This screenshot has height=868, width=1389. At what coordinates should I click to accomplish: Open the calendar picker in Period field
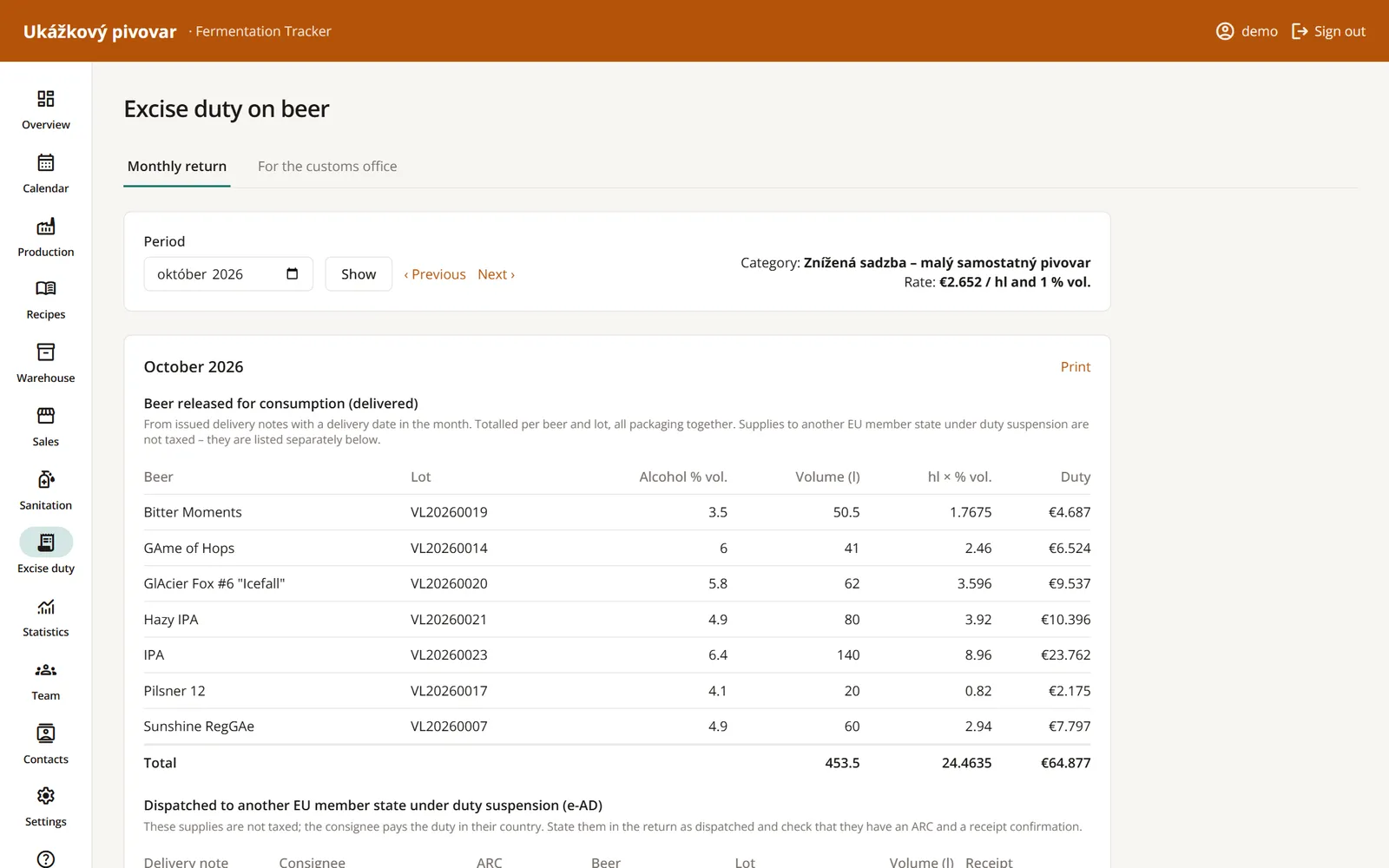293,274
